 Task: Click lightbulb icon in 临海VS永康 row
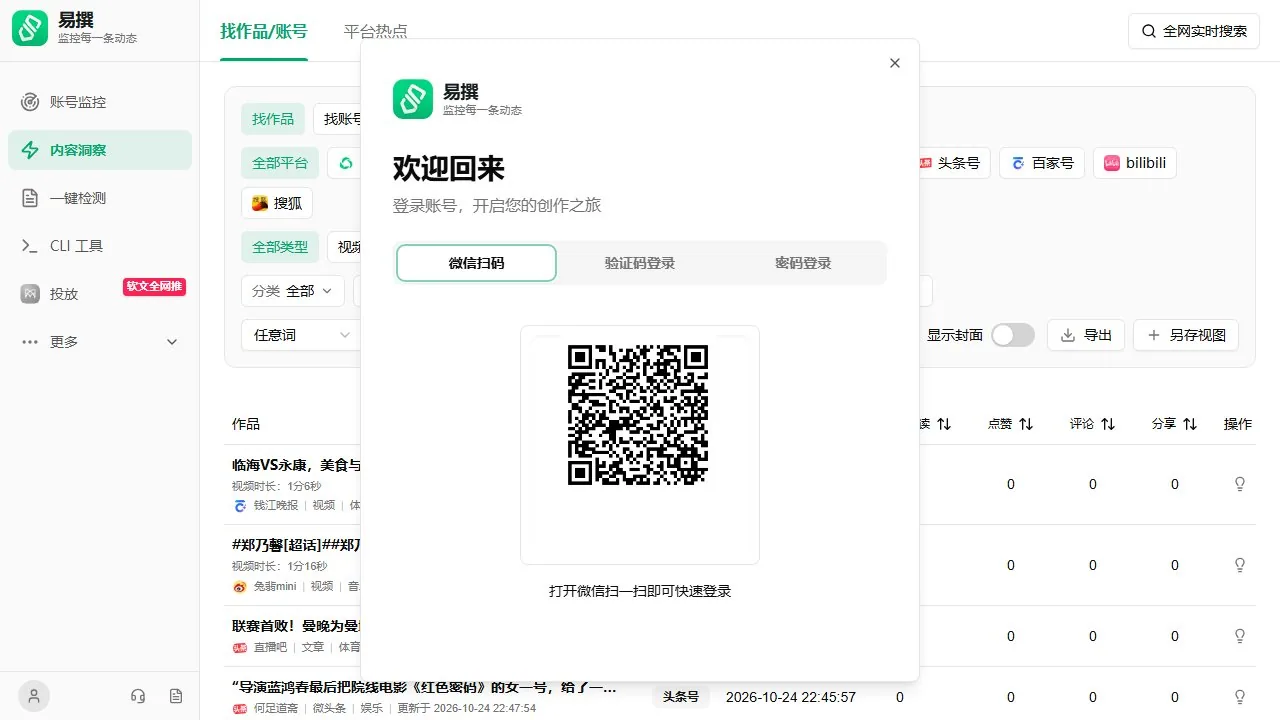[x=1240, y=484]
